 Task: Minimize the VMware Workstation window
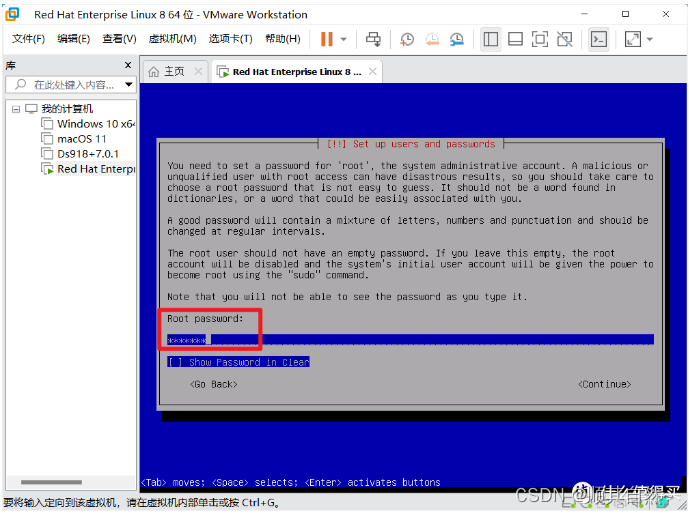[584, 14]
